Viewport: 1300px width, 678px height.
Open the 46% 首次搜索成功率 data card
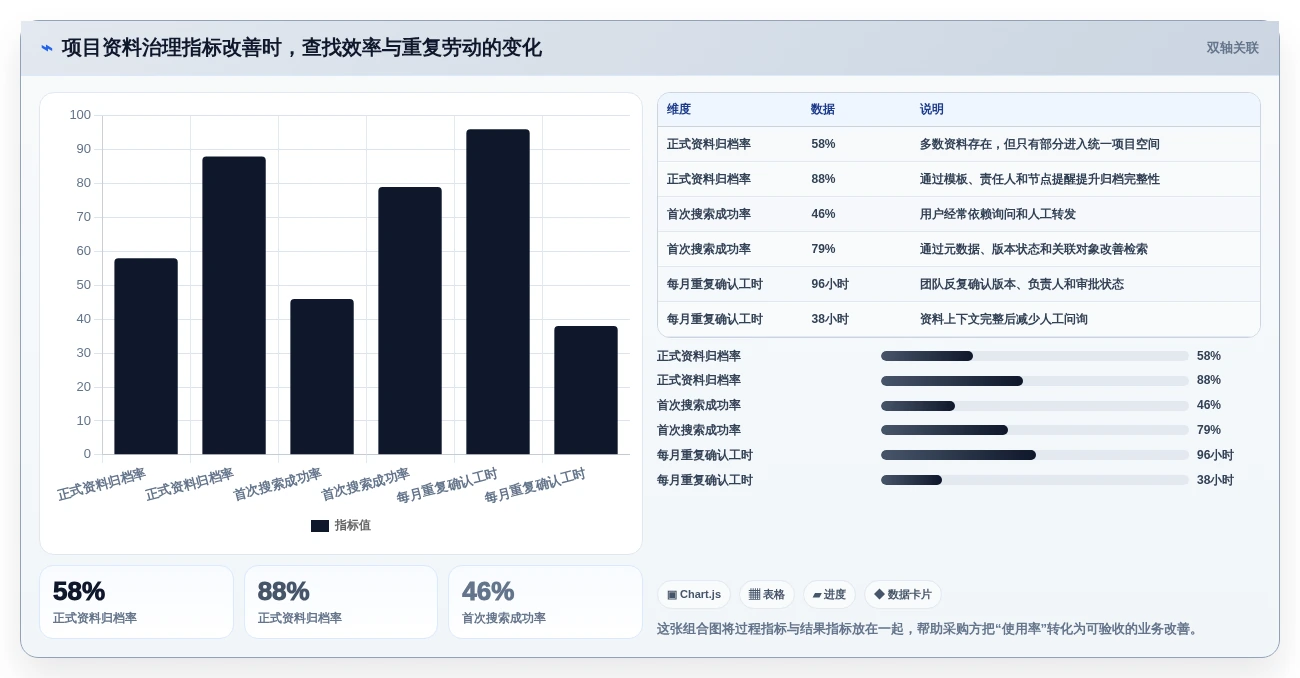click(x=545, y=602)
